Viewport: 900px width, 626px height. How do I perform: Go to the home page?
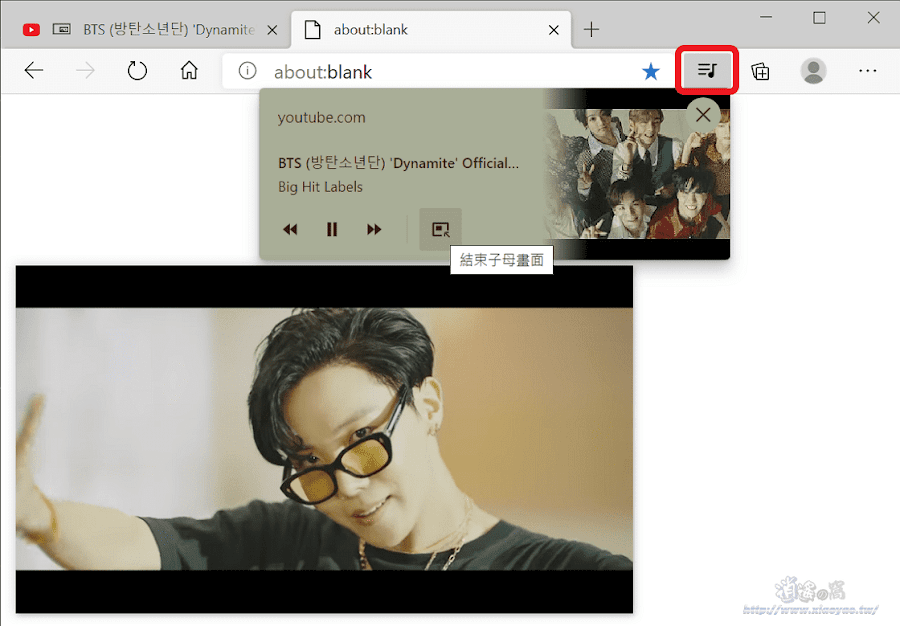[x=189, y=71]
